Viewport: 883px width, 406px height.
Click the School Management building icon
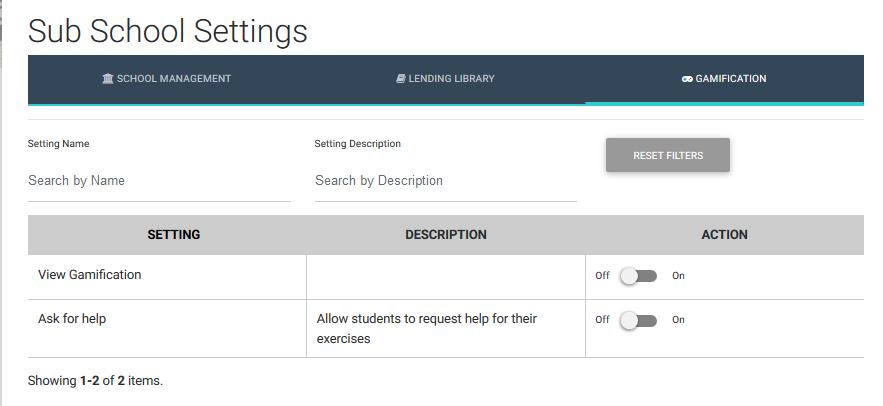coord(108,79)
